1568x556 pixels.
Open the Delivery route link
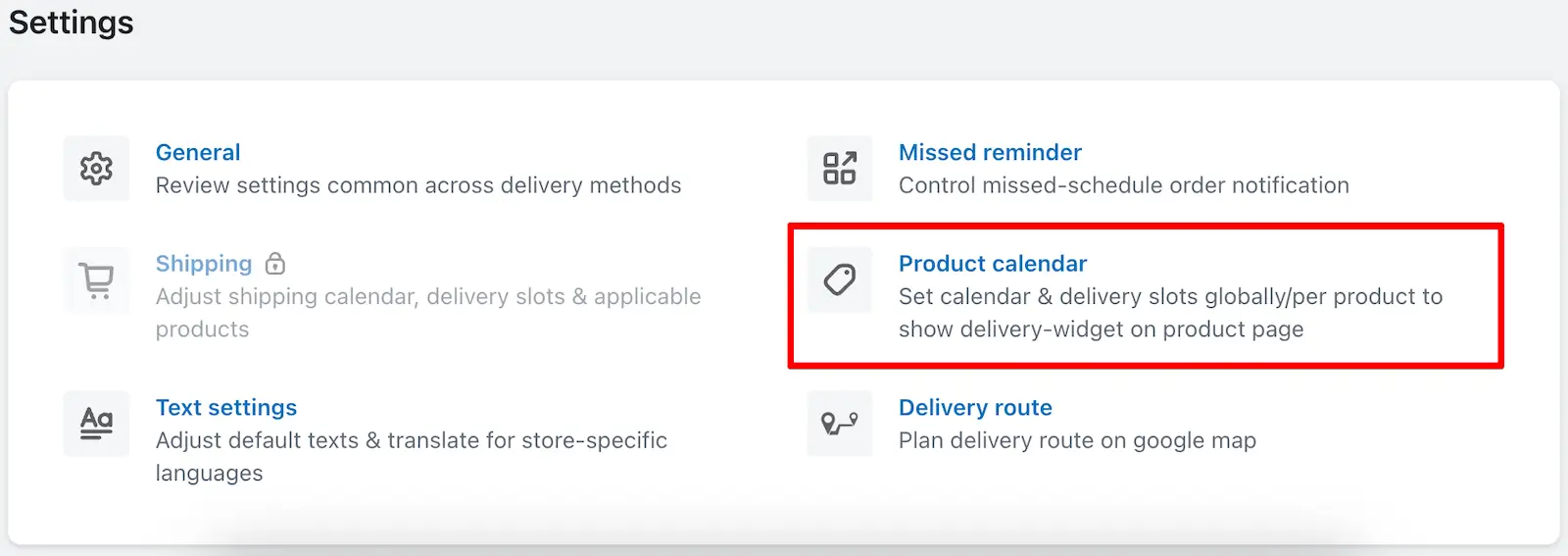(x=975, y=407)
